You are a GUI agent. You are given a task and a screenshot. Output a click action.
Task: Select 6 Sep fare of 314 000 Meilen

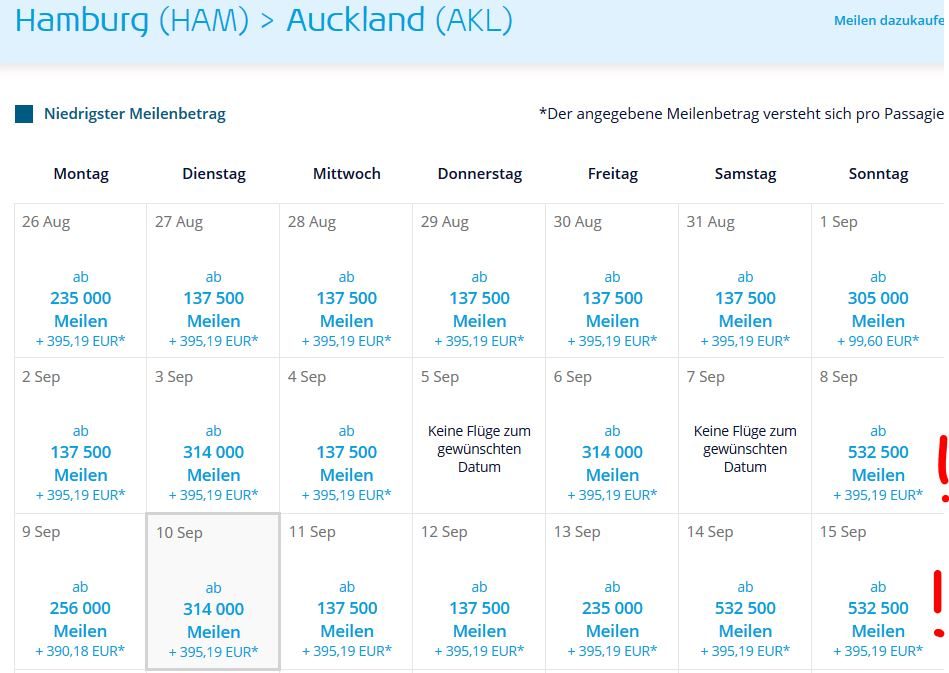pos(612,436)
